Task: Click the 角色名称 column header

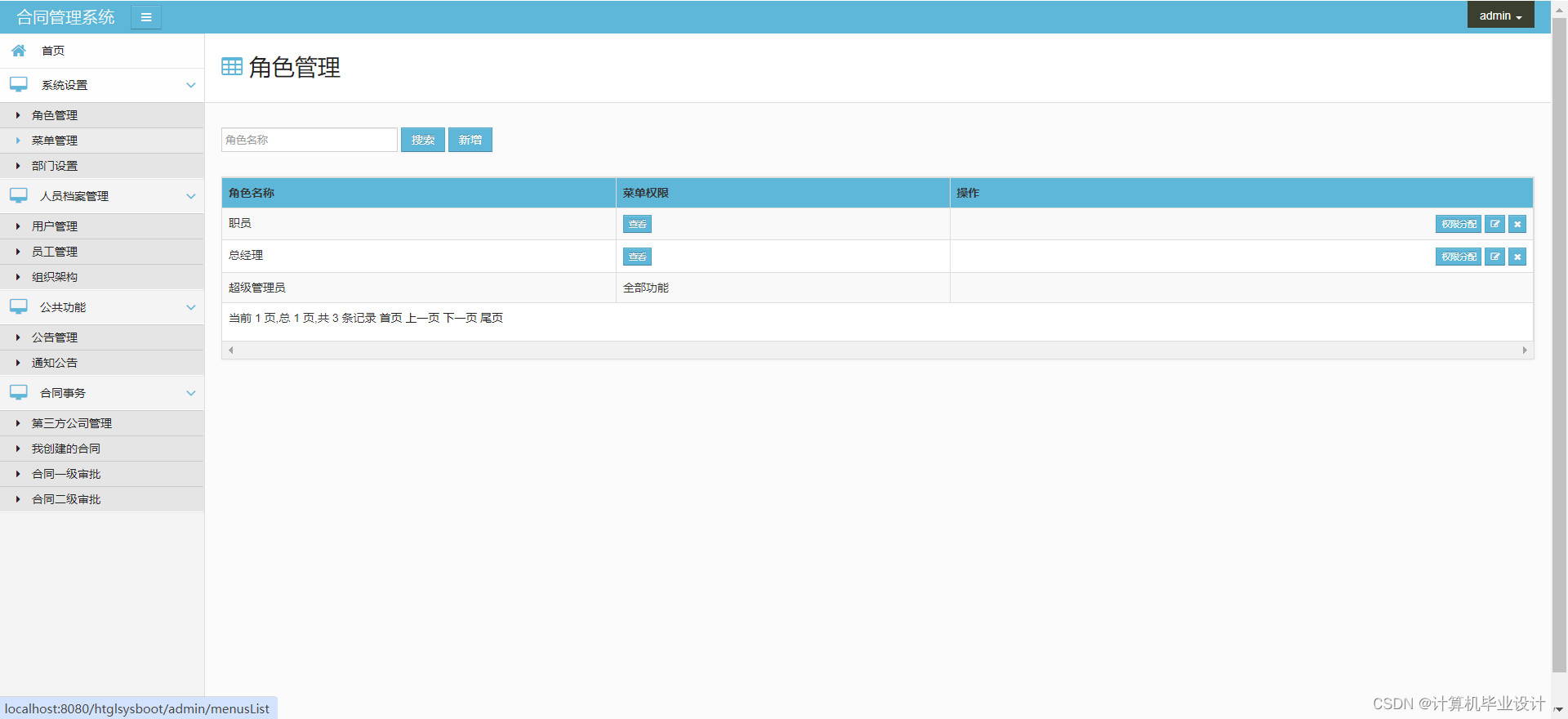Action: pyautogui.click(x=419, y=193)
